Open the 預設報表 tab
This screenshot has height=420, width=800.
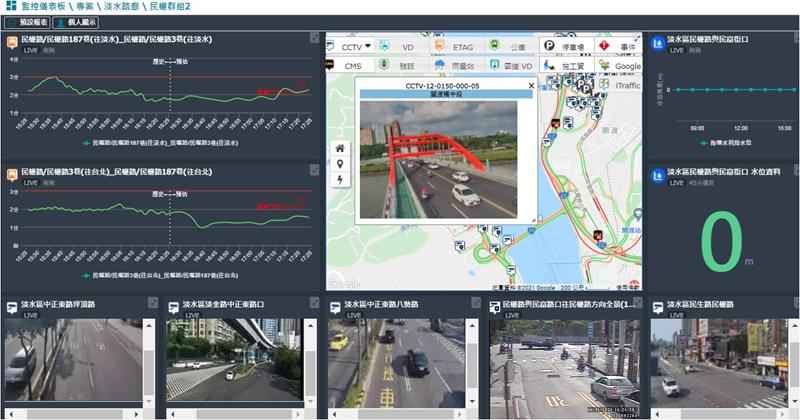pyautogui.click(x=26, y=21)
